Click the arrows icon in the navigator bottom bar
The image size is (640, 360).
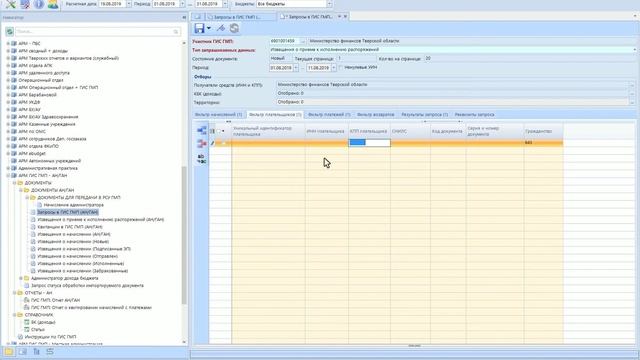pyautogui.click(x=50, y=352)
